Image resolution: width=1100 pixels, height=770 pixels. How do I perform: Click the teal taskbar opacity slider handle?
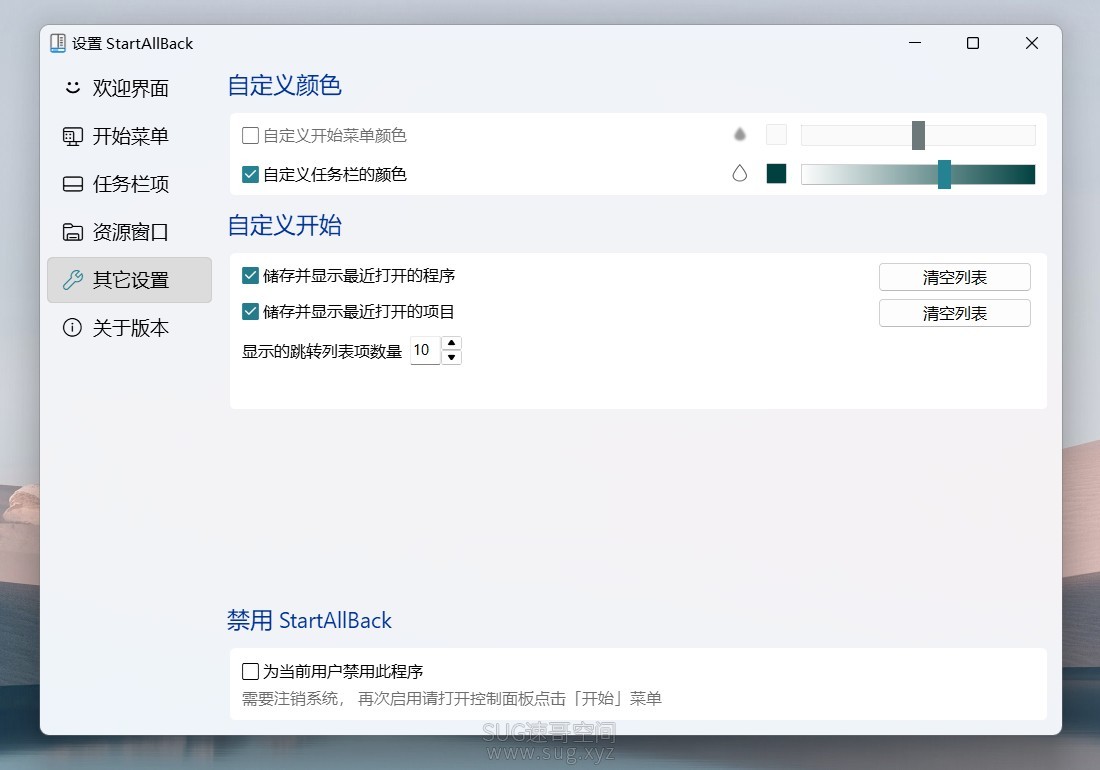(944, 174)
